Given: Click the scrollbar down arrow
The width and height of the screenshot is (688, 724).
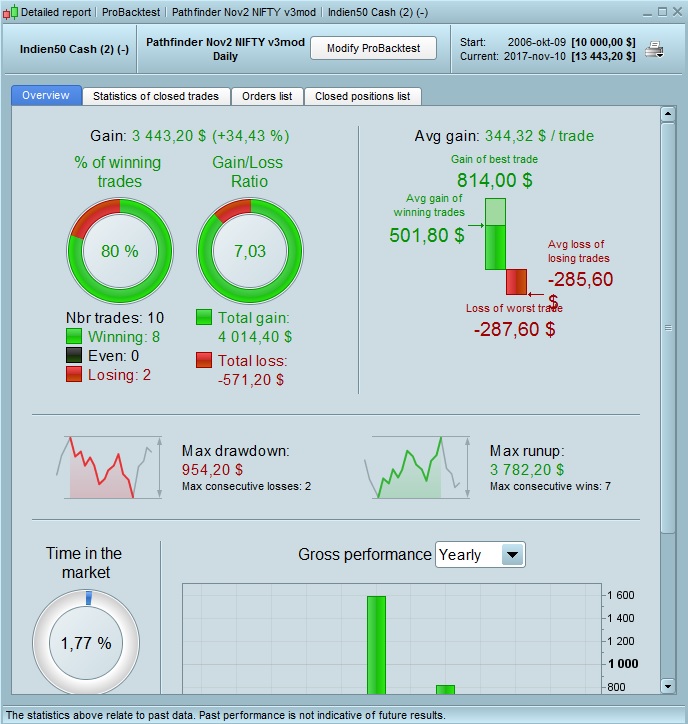Looking at the screenshot, I should pos(668,686).
